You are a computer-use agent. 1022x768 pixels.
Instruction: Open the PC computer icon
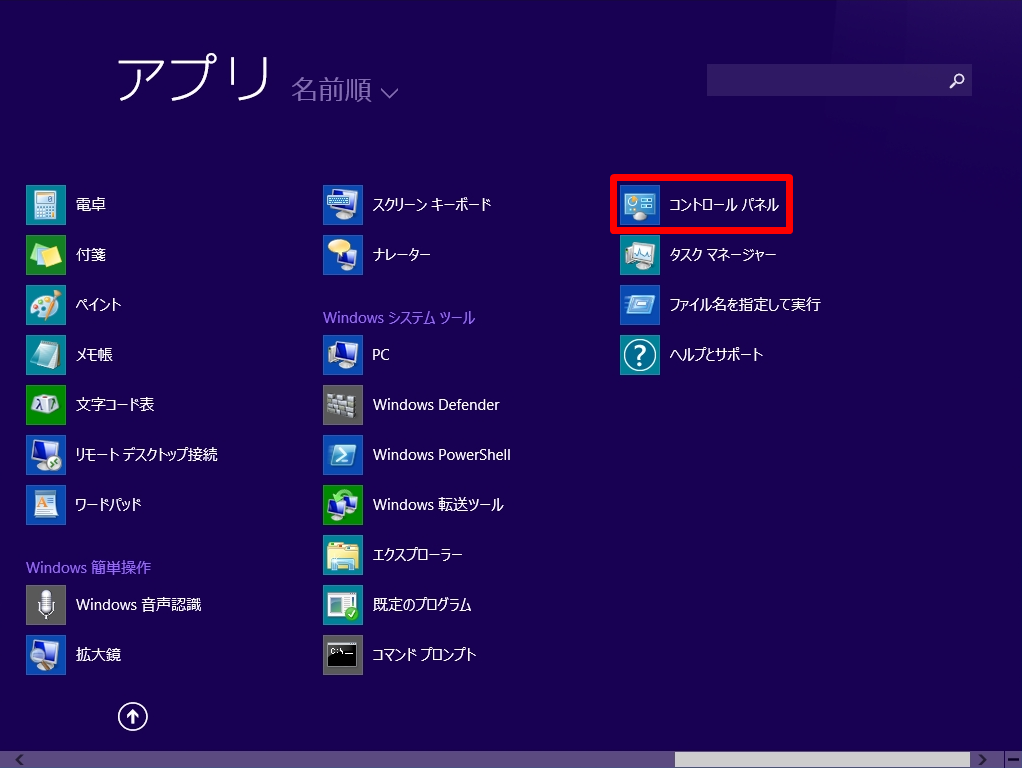343,355
